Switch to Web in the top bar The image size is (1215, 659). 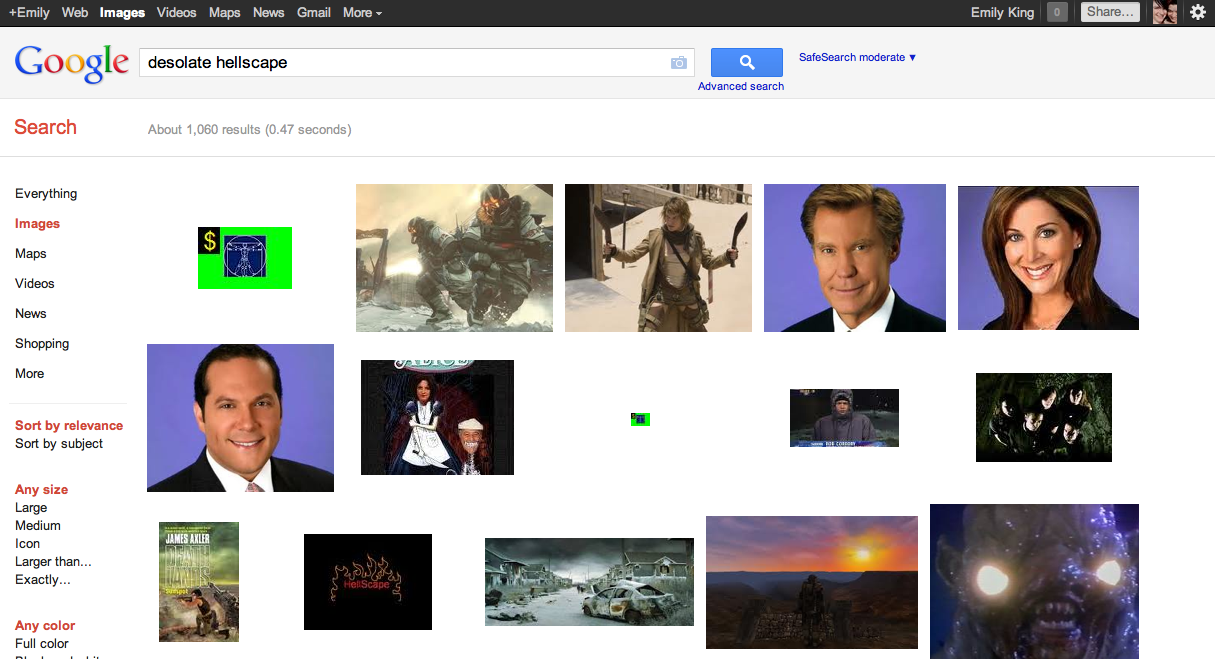pyautogui.click(x=74, y=12)
